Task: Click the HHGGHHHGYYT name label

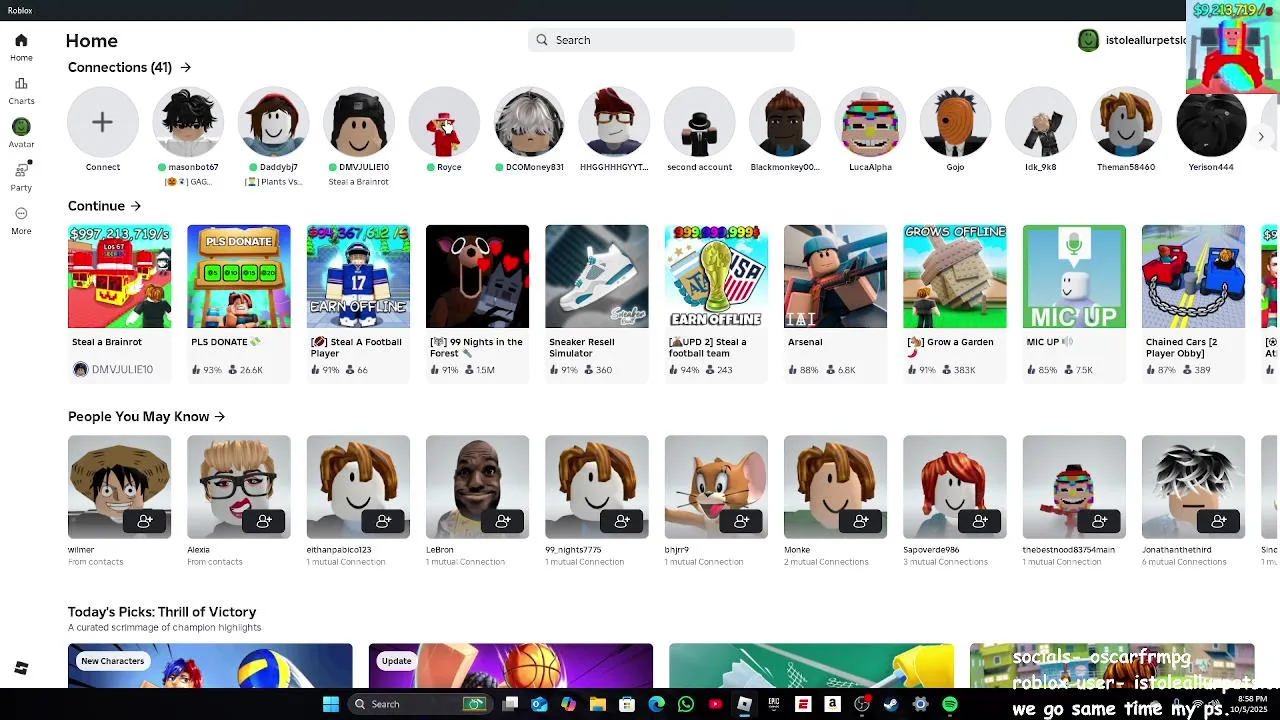Action: pyautogui.click(x=614, y=167)
